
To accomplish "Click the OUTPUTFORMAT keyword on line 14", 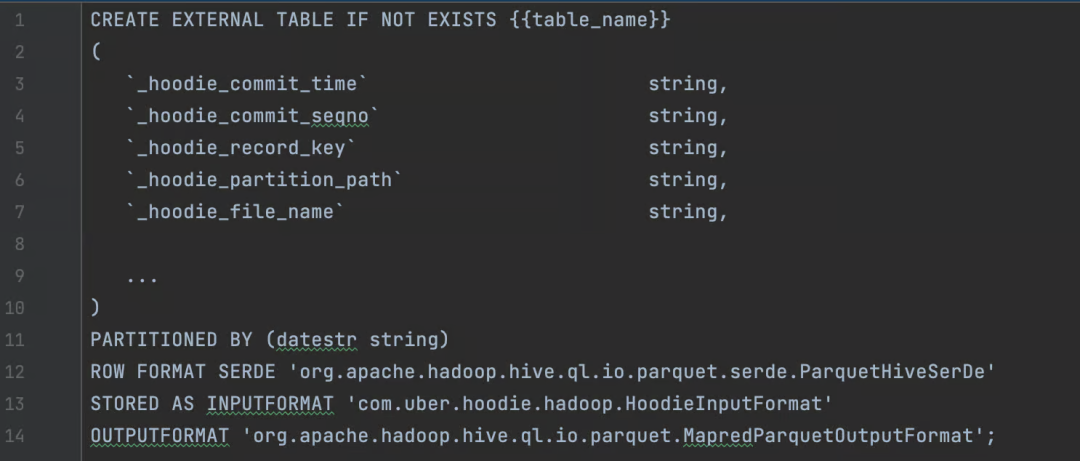I will click(x=159, y=436).
